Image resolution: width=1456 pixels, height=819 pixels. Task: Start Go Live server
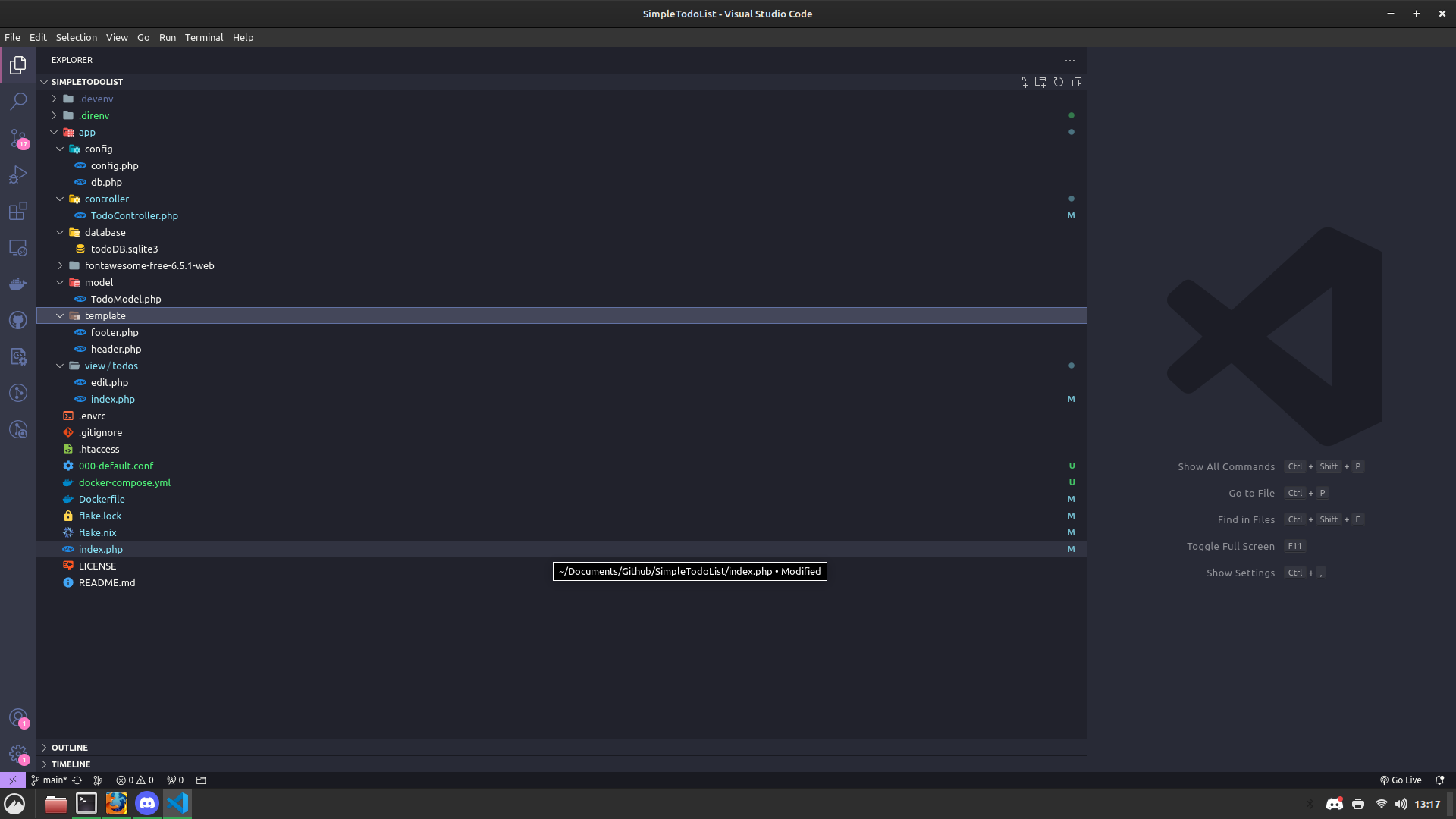1401,780
